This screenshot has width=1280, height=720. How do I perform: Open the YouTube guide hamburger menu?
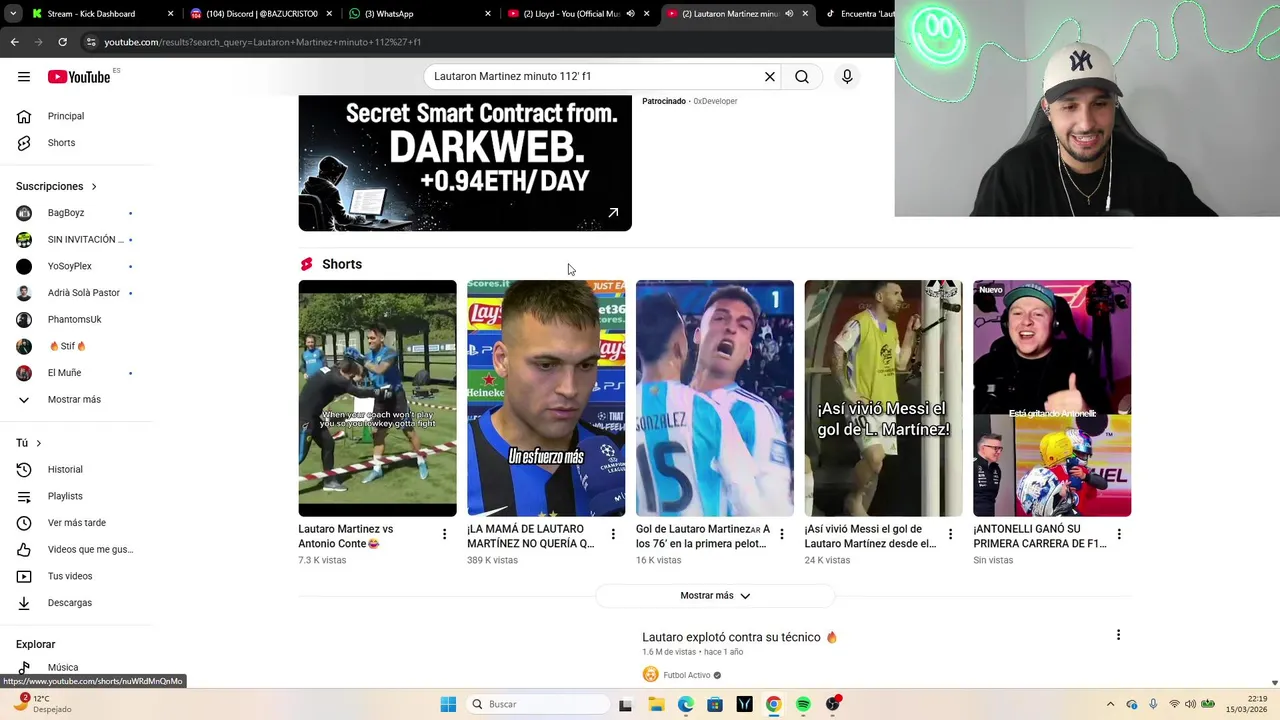(x=24, y=77)
